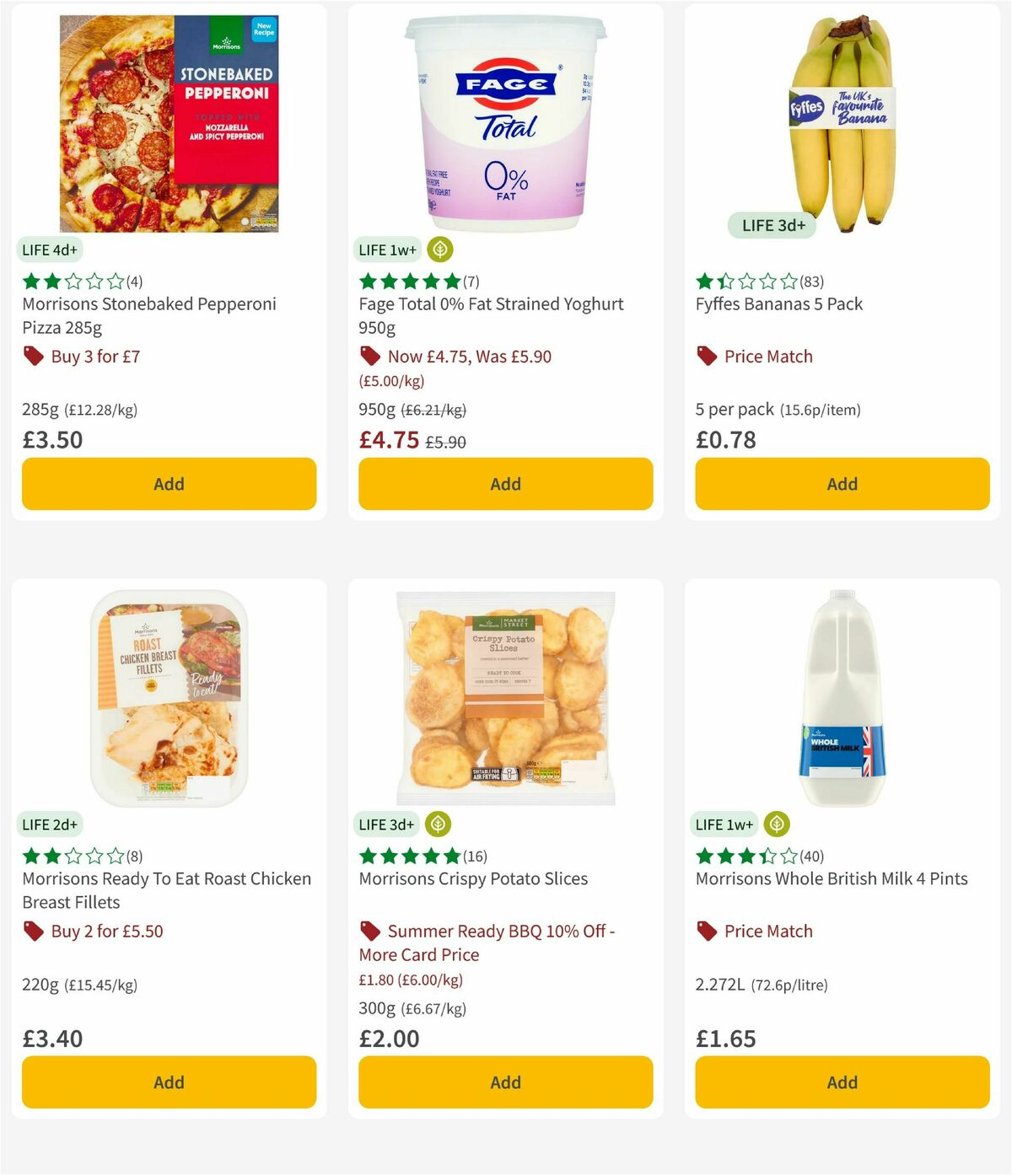This screenshot has width=1012, height=1176.
Task: Click the LIFE 3d+ badge on Fyffes Bananas
Action: pyautogui.click(x=772, y=225)
